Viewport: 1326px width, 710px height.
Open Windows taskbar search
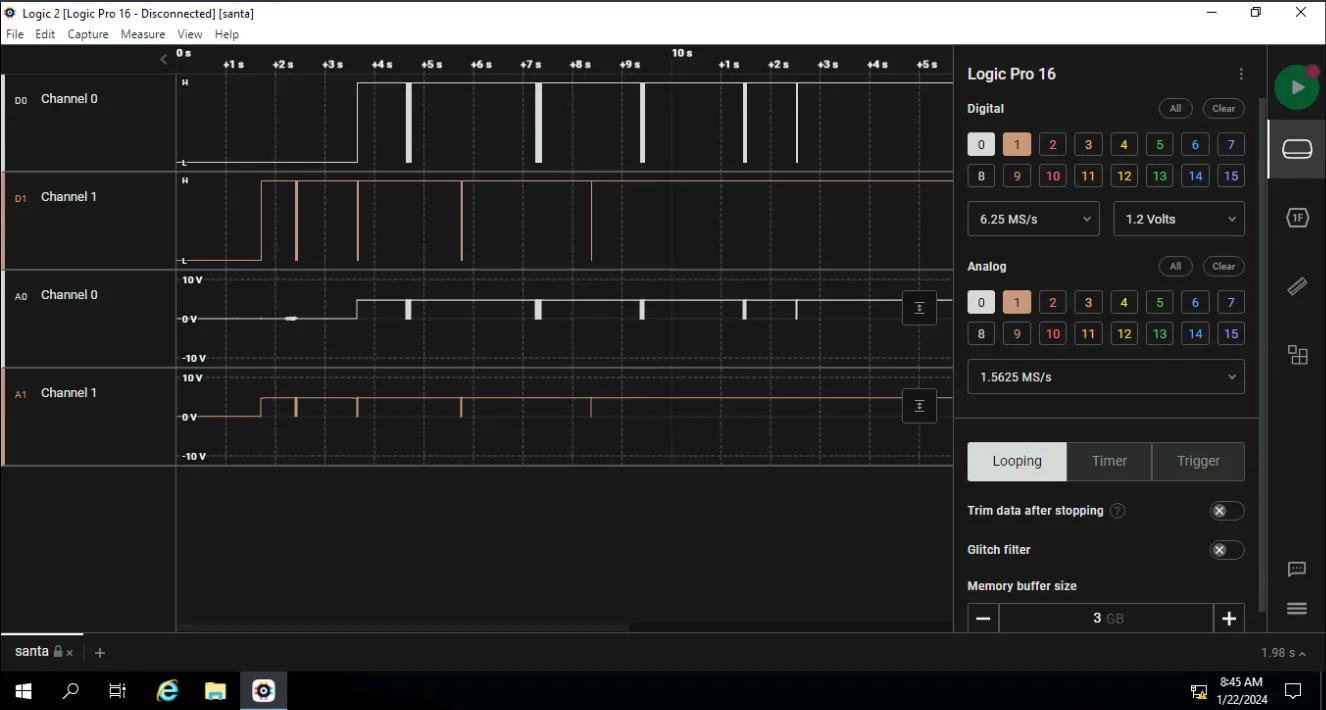tap(70, 691)
